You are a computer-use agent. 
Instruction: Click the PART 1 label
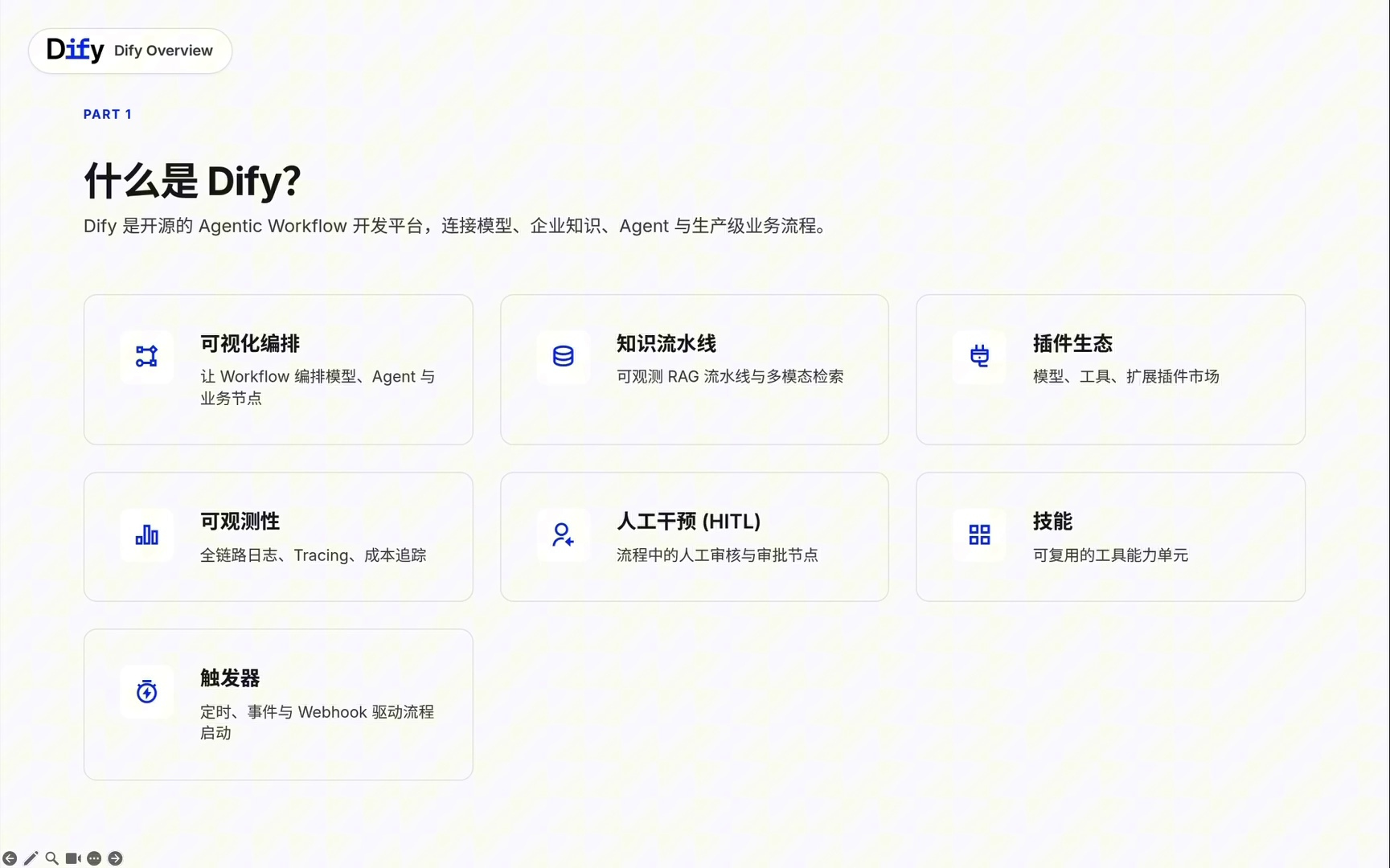tap(108, 114)
